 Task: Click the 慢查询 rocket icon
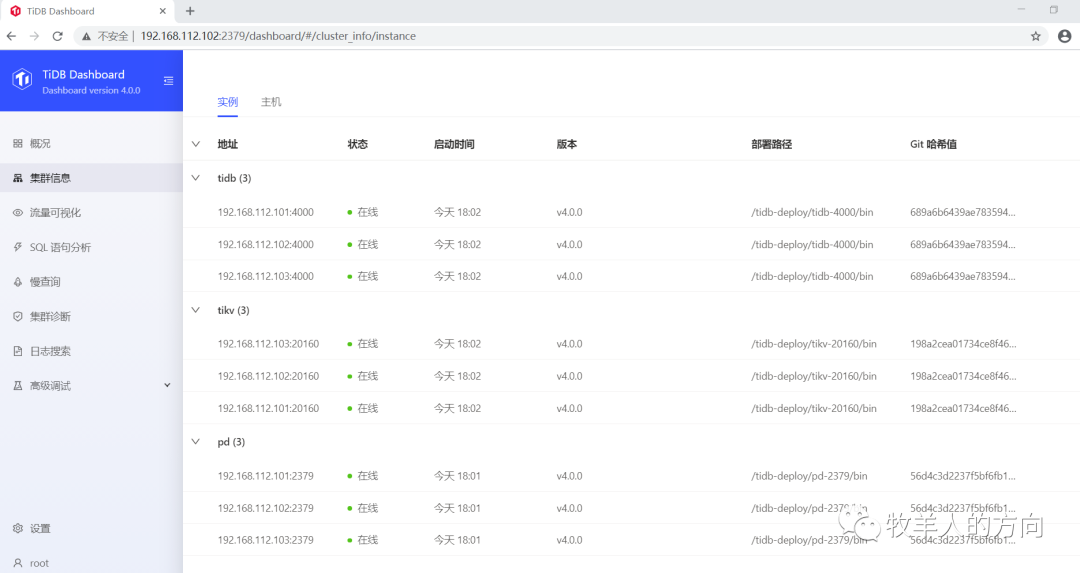click(18, 282)
